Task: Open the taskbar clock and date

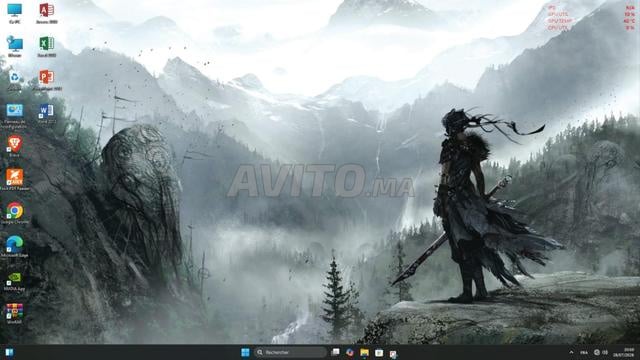Action: [x=629, y=352]
